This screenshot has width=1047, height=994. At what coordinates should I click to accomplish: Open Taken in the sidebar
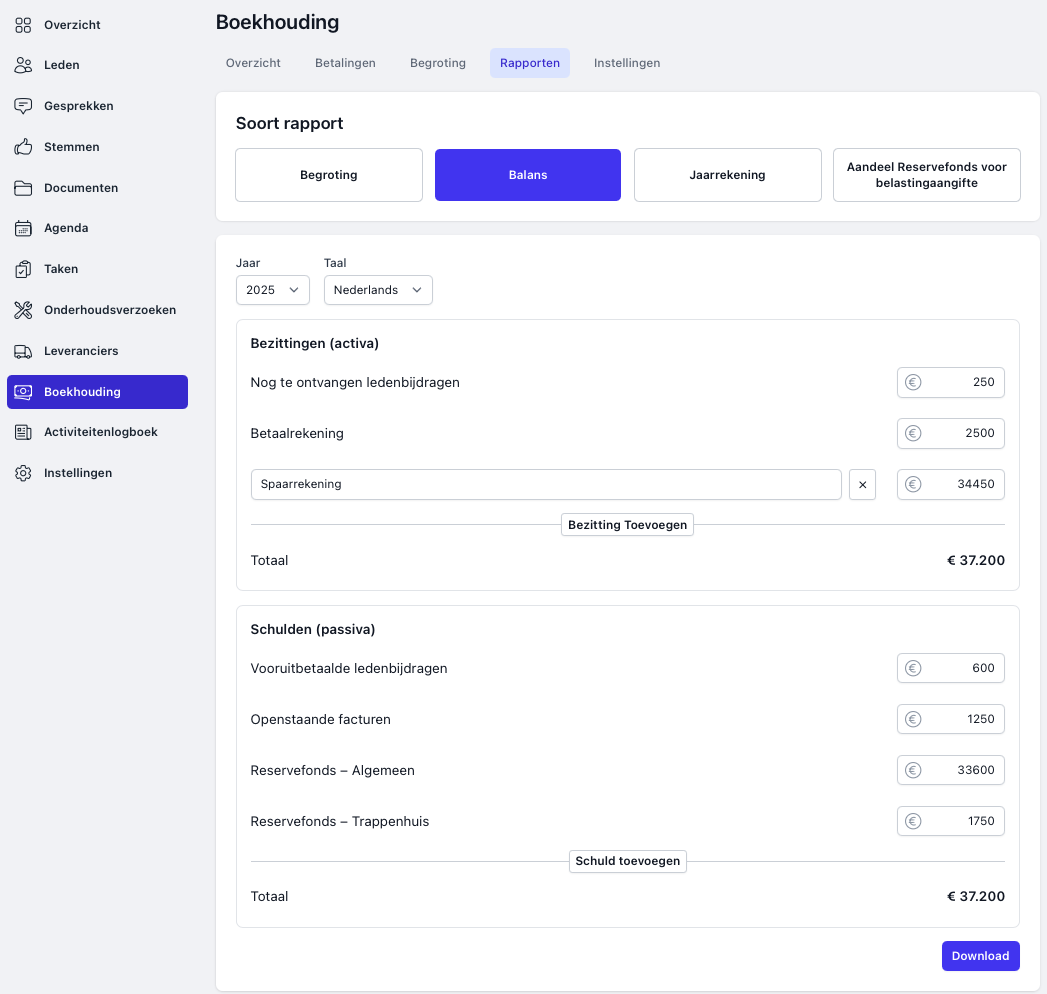coord(97,269)
